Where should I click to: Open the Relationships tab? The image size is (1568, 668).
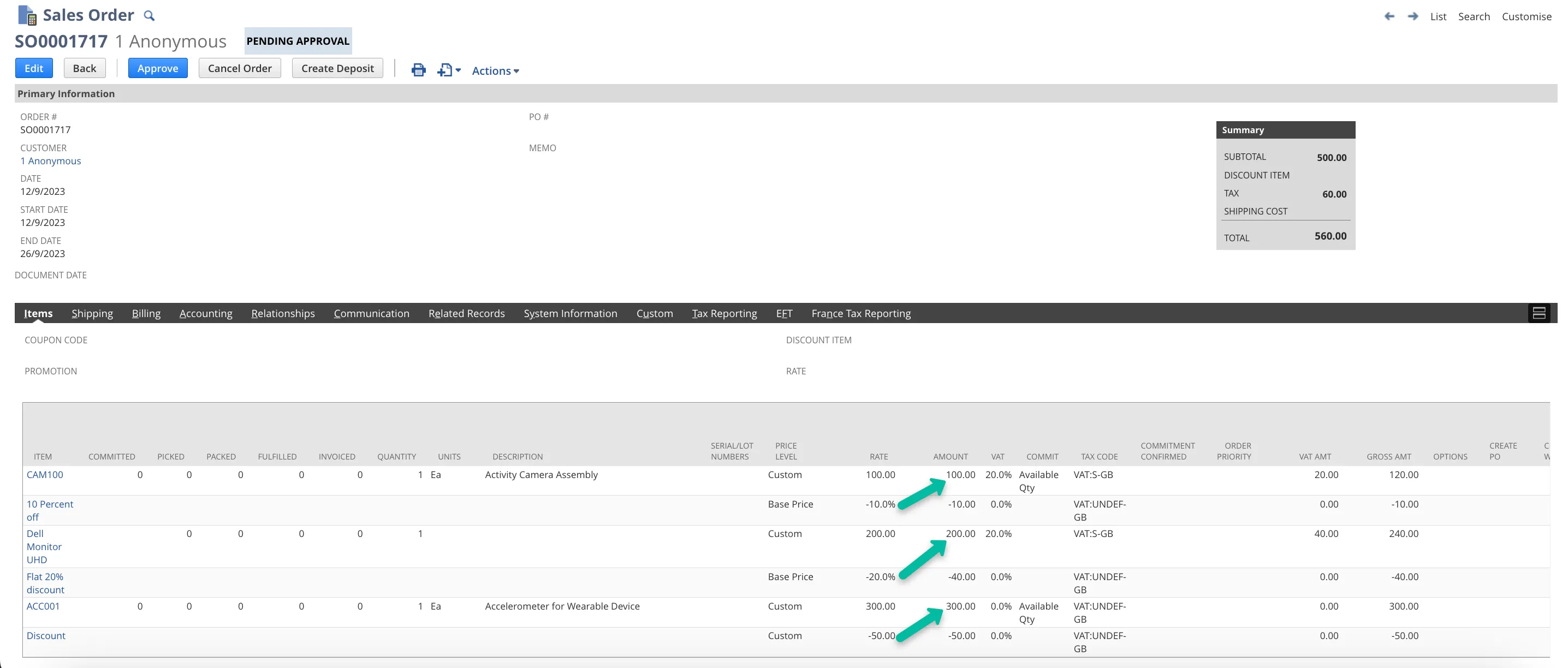283,313
